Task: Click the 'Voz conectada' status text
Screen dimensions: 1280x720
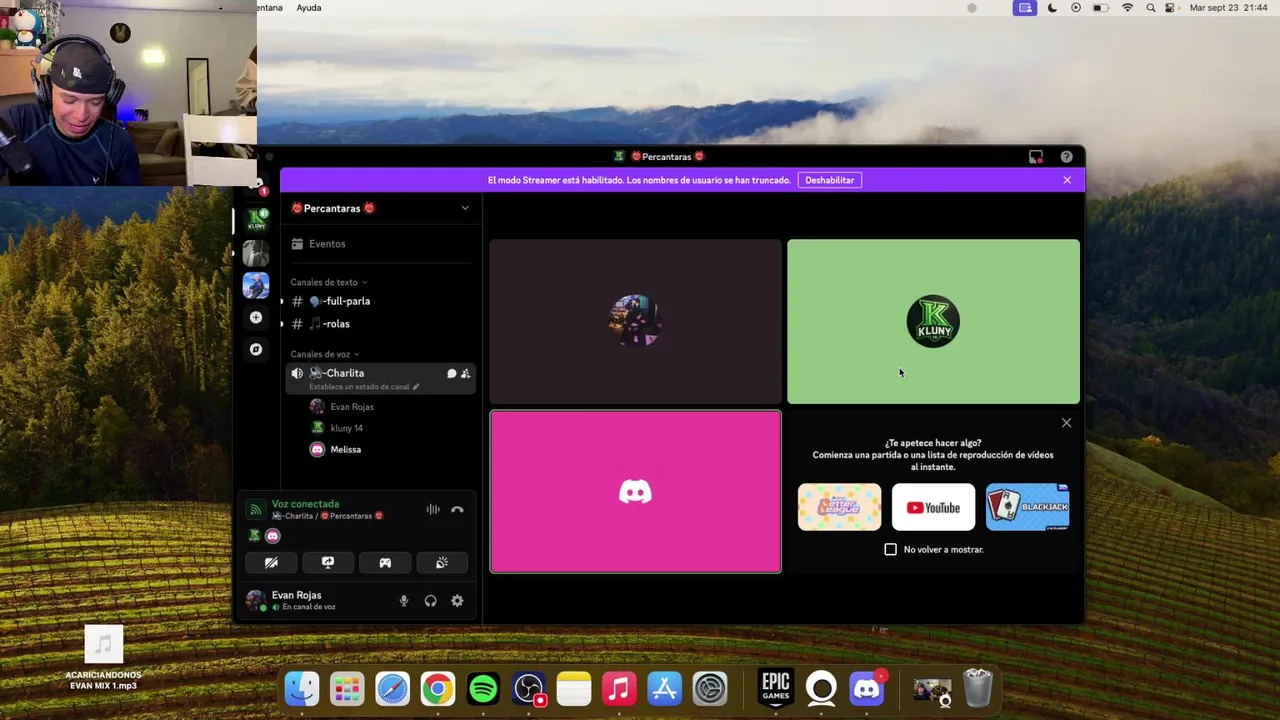Action: [305, 504]
